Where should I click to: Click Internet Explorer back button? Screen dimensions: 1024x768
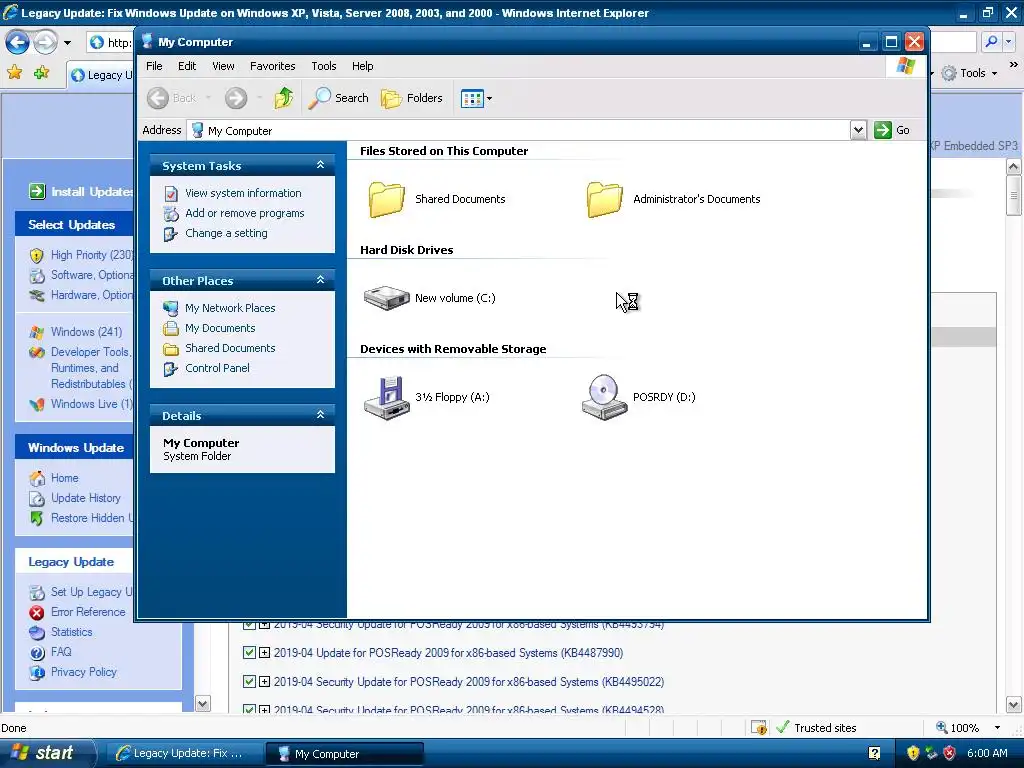(18, 42)
